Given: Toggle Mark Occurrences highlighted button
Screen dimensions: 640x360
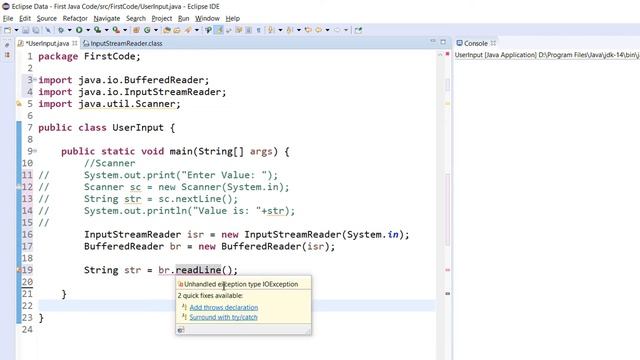Looking at the screenshot, I should click(219, 30).
